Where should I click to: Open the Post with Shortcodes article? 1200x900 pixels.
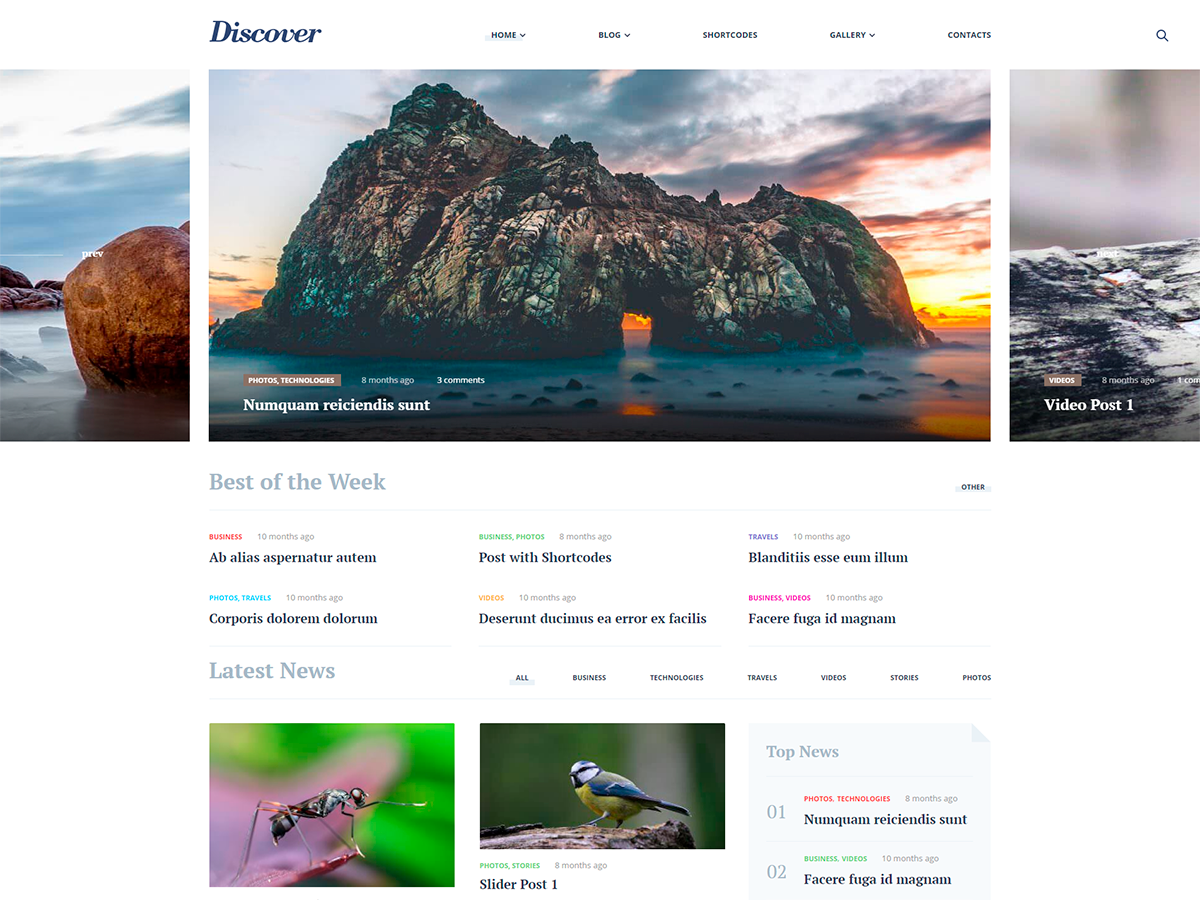[x=545, y=557]
